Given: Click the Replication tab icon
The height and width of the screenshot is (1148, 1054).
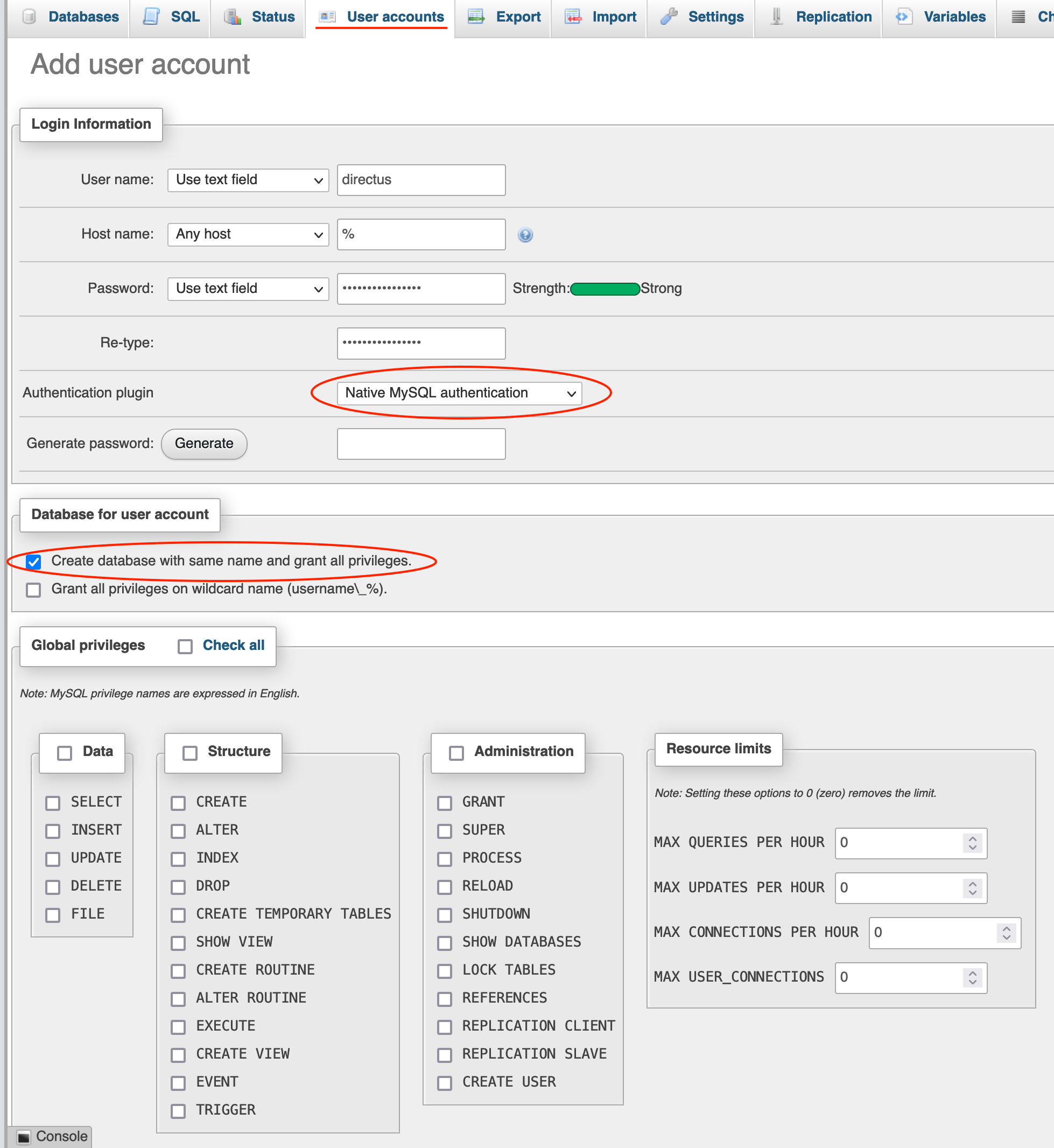Looking at the screenshot, I should (776, 17).
